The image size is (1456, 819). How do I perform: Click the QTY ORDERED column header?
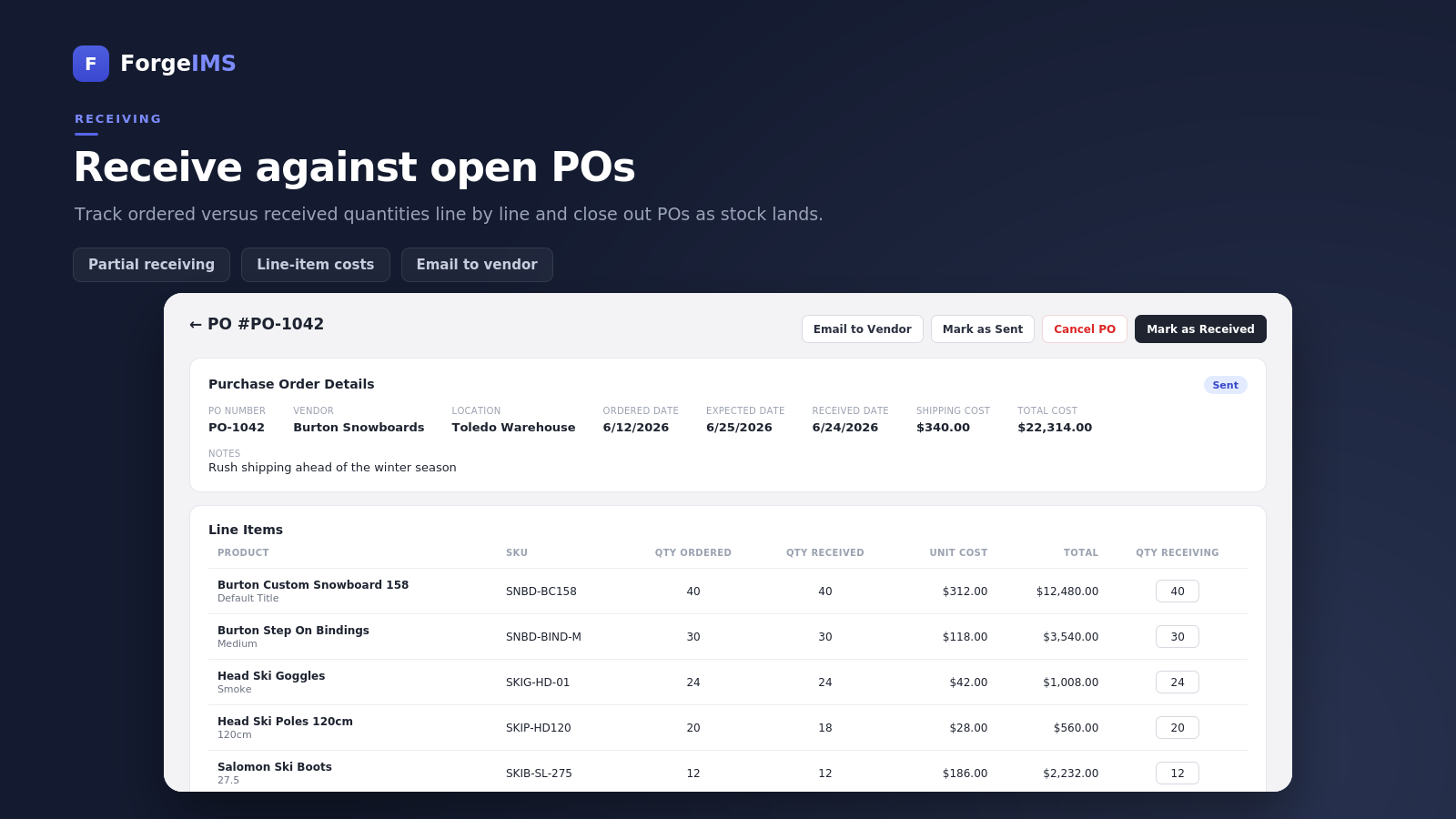693,553
